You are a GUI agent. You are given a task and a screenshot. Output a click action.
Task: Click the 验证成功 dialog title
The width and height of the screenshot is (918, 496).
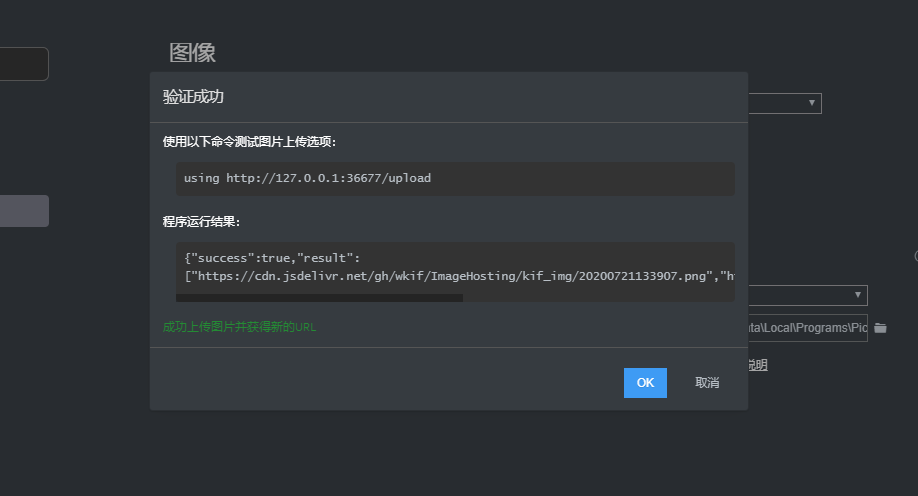point(193,97)
